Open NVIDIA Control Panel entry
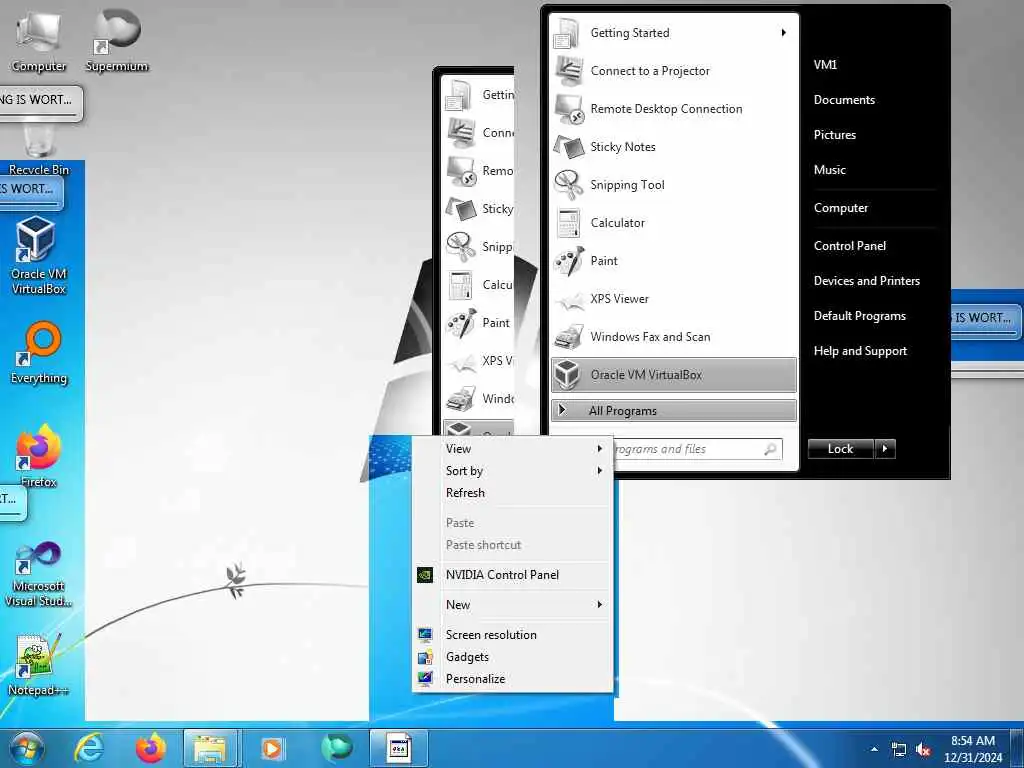The image size is (1024, 768). click(513, 575)
